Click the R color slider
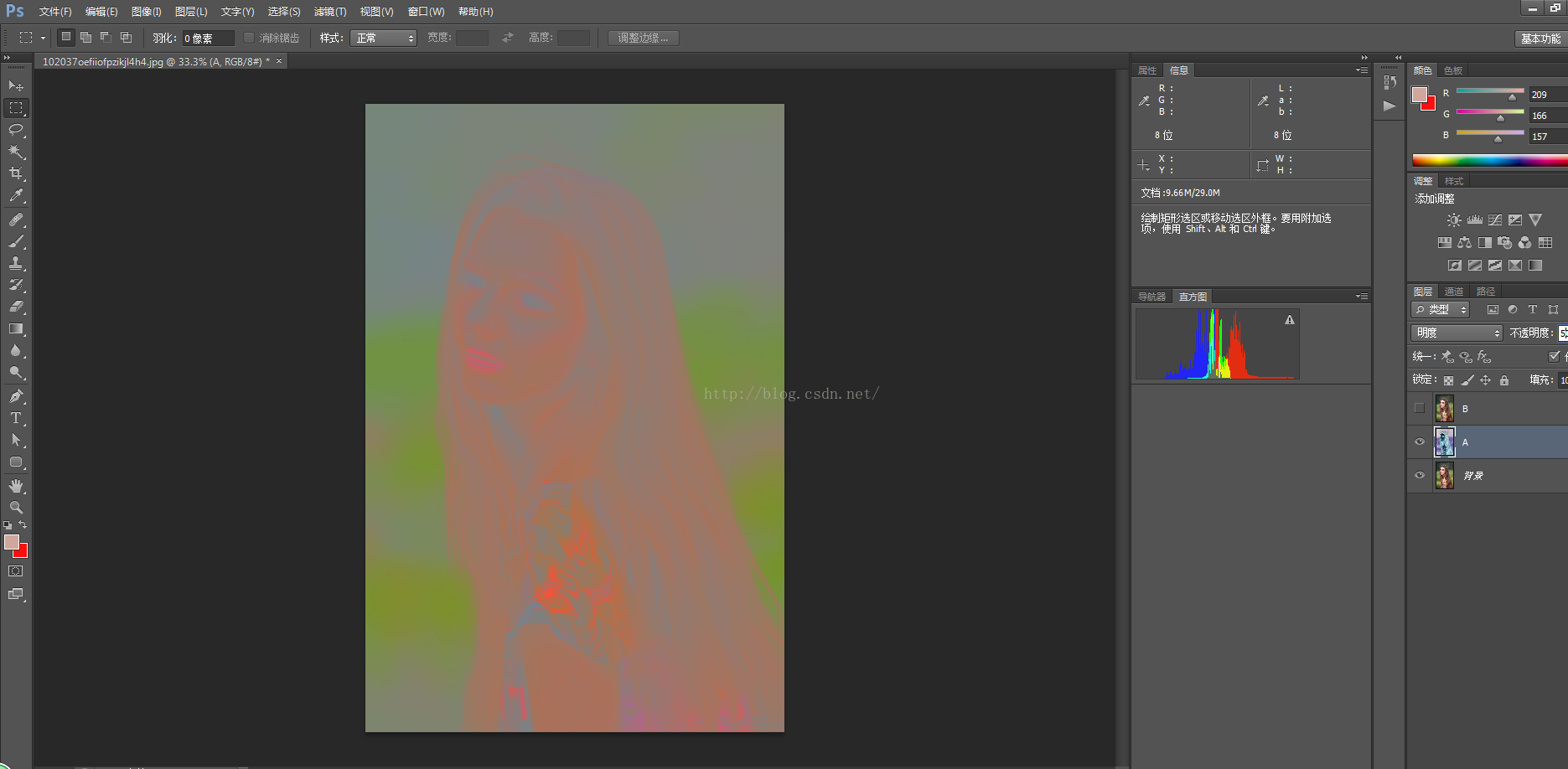Viewport: 1568px width, 769px height. 1490,92
